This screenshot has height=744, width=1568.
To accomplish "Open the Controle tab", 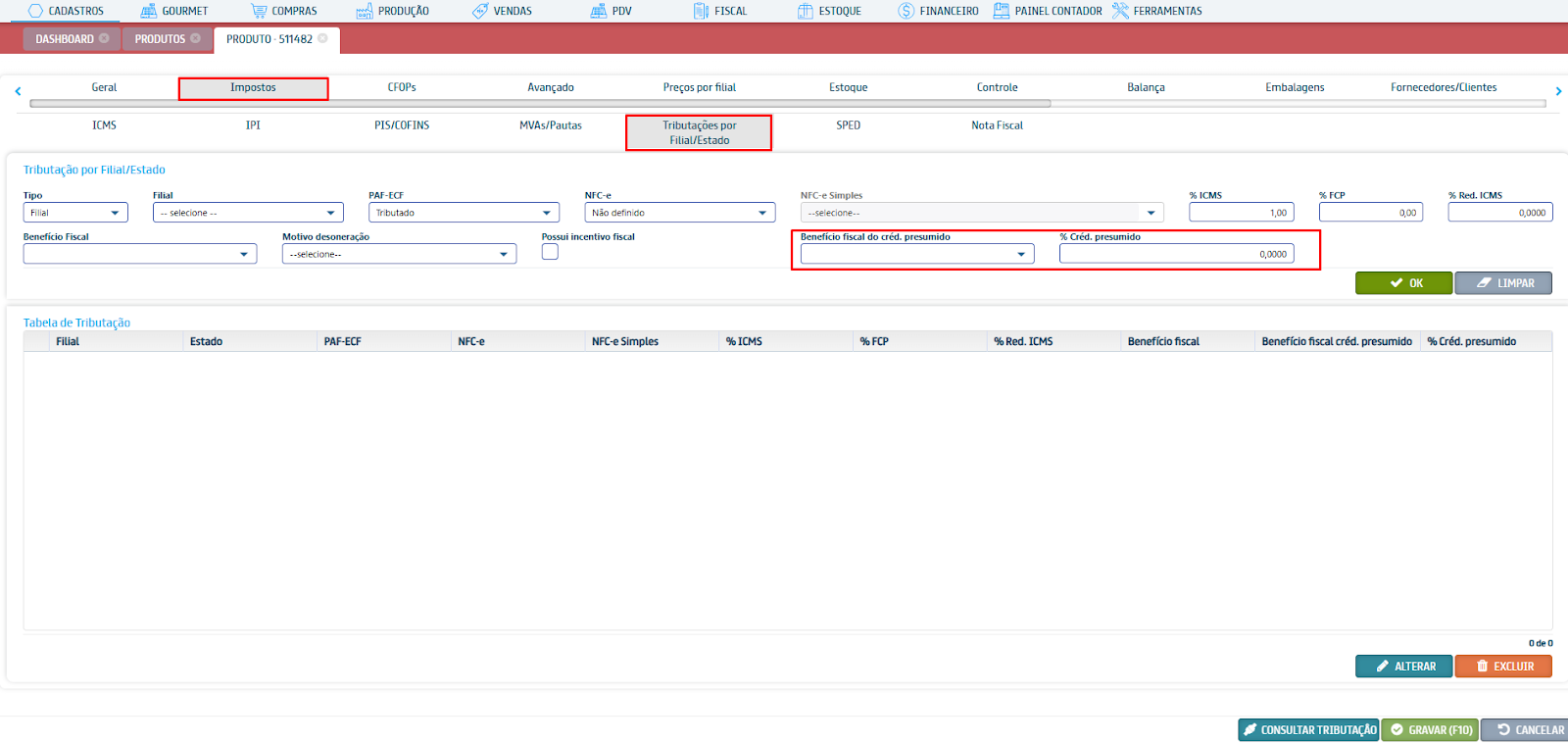I will point(998,87).
